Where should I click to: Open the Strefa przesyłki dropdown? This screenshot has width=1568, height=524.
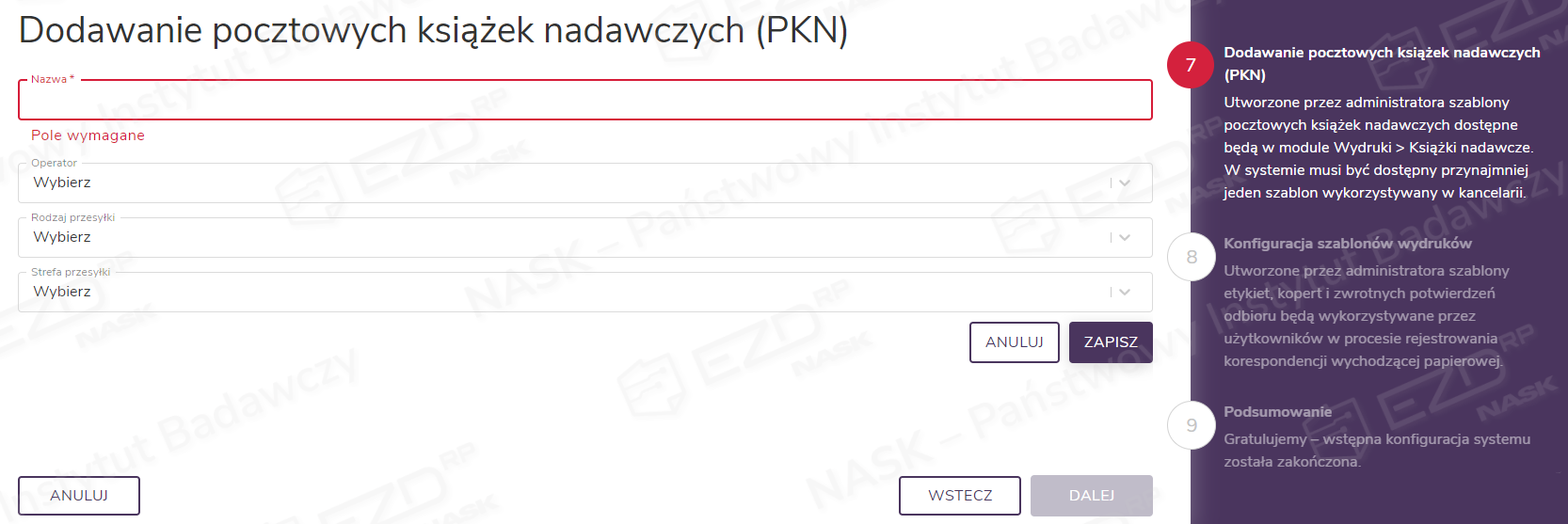(565, 293)
